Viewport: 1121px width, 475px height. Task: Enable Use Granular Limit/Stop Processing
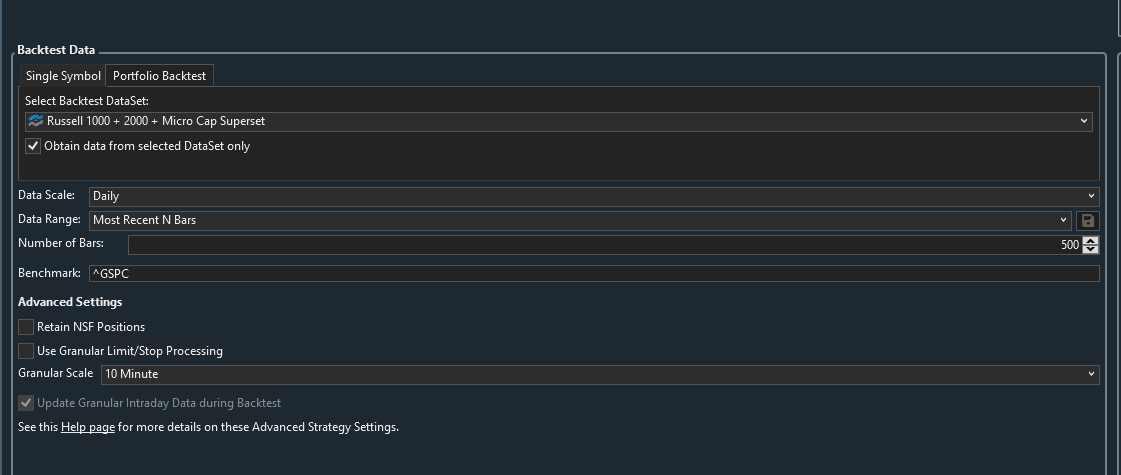pyautogui.click(x=26, y=351)
